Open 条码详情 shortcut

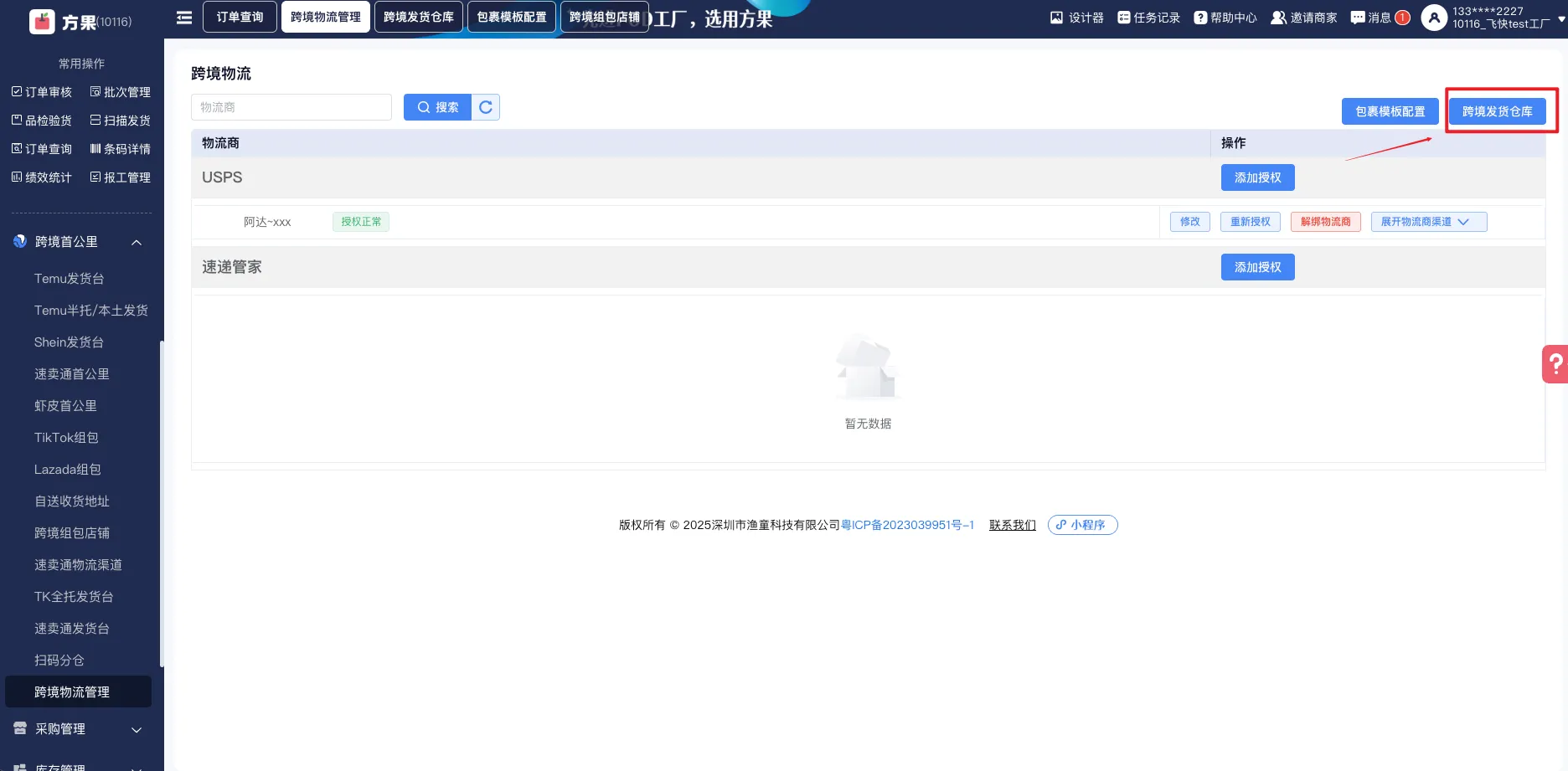tap(121, 149)
